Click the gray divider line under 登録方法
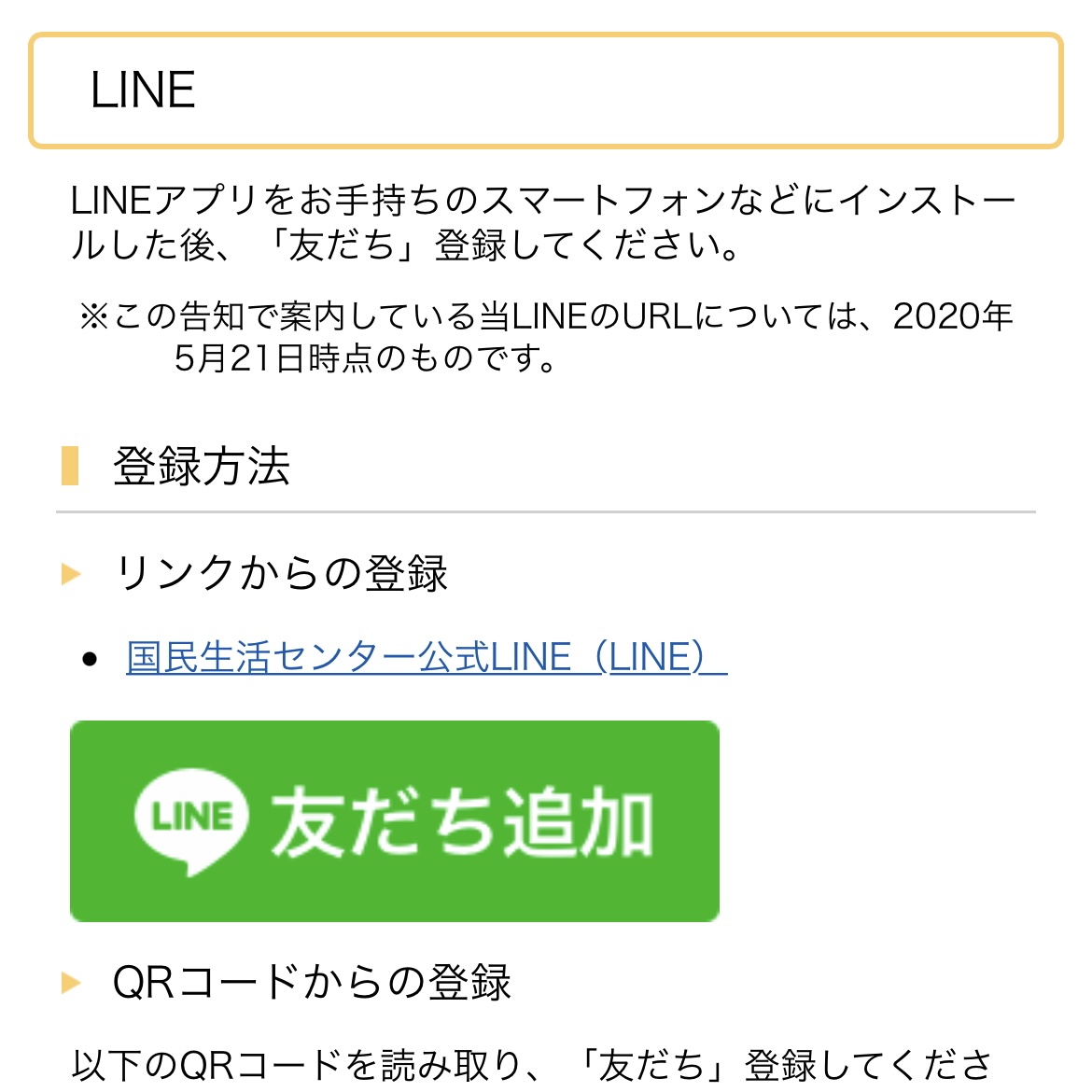Screen dimensions: 1092x1092 coord(545,512)
